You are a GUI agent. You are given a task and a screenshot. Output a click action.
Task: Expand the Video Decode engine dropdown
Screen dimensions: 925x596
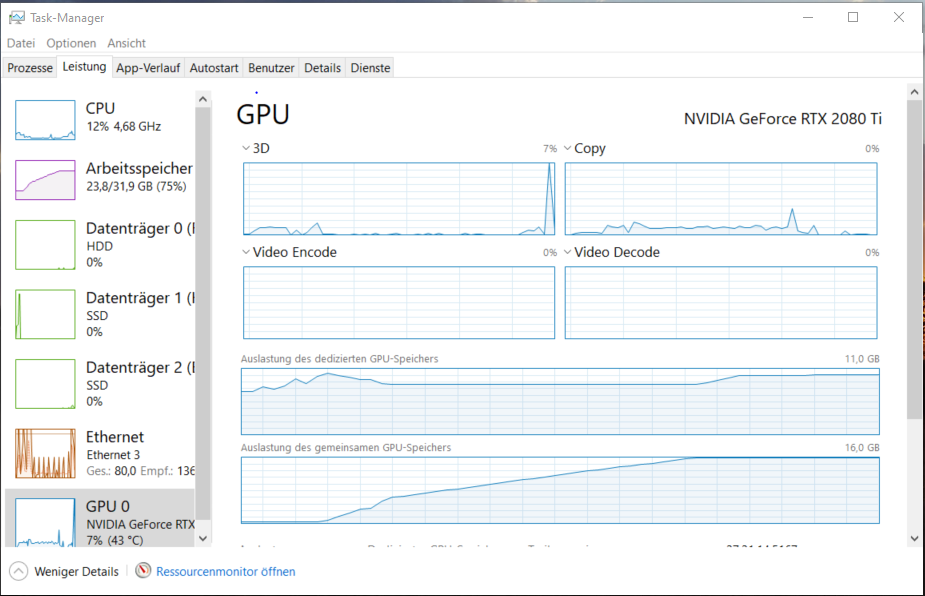tap(568, 252)
